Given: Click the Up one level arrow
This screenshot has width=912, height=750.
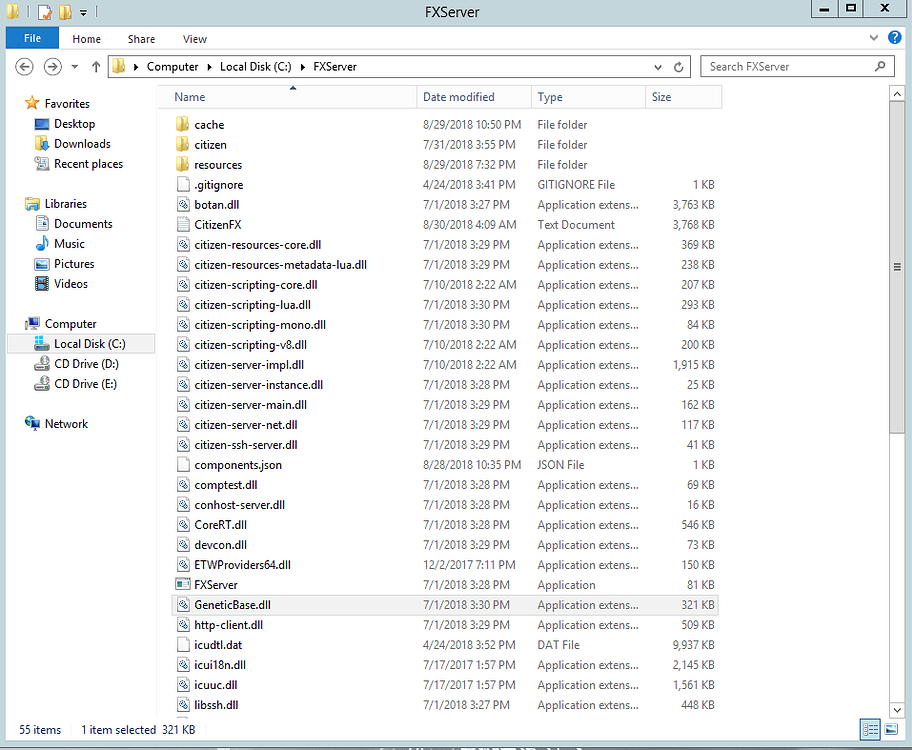Looking at the screenshot, I should coord(96,67).
